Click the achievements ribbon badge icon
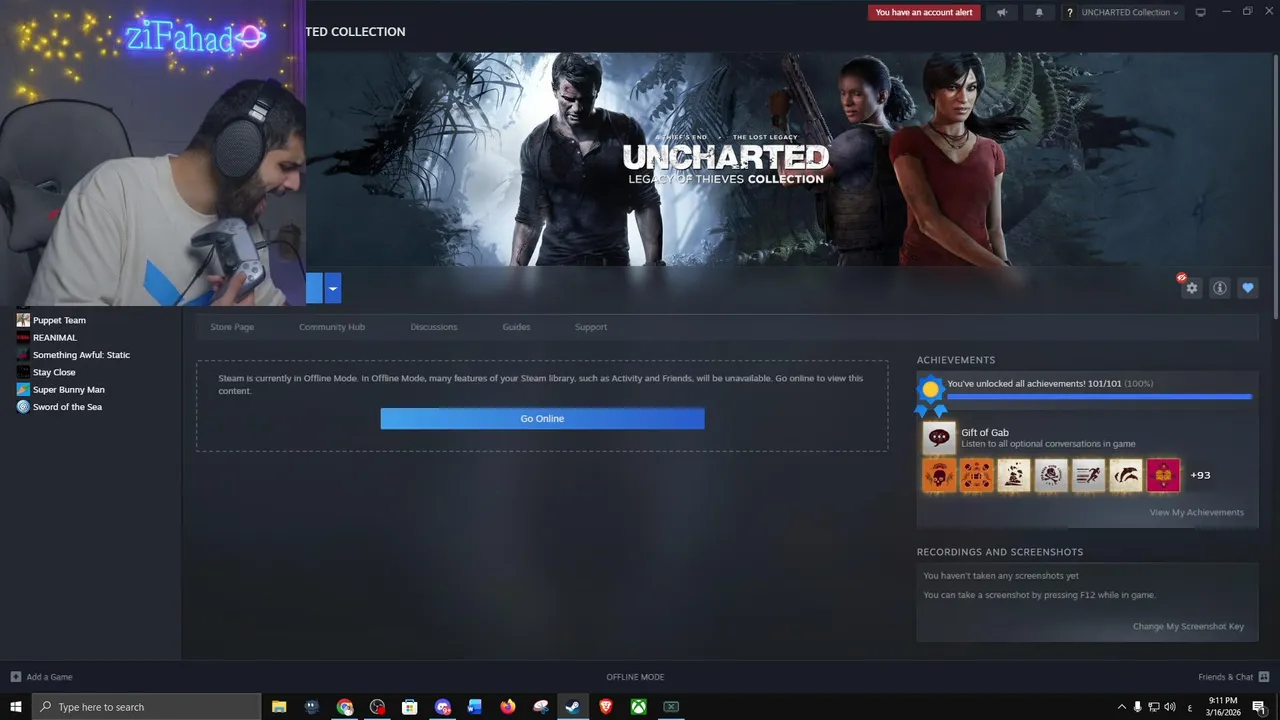This screenshot has height=720, width=1280. pos(931,394)
